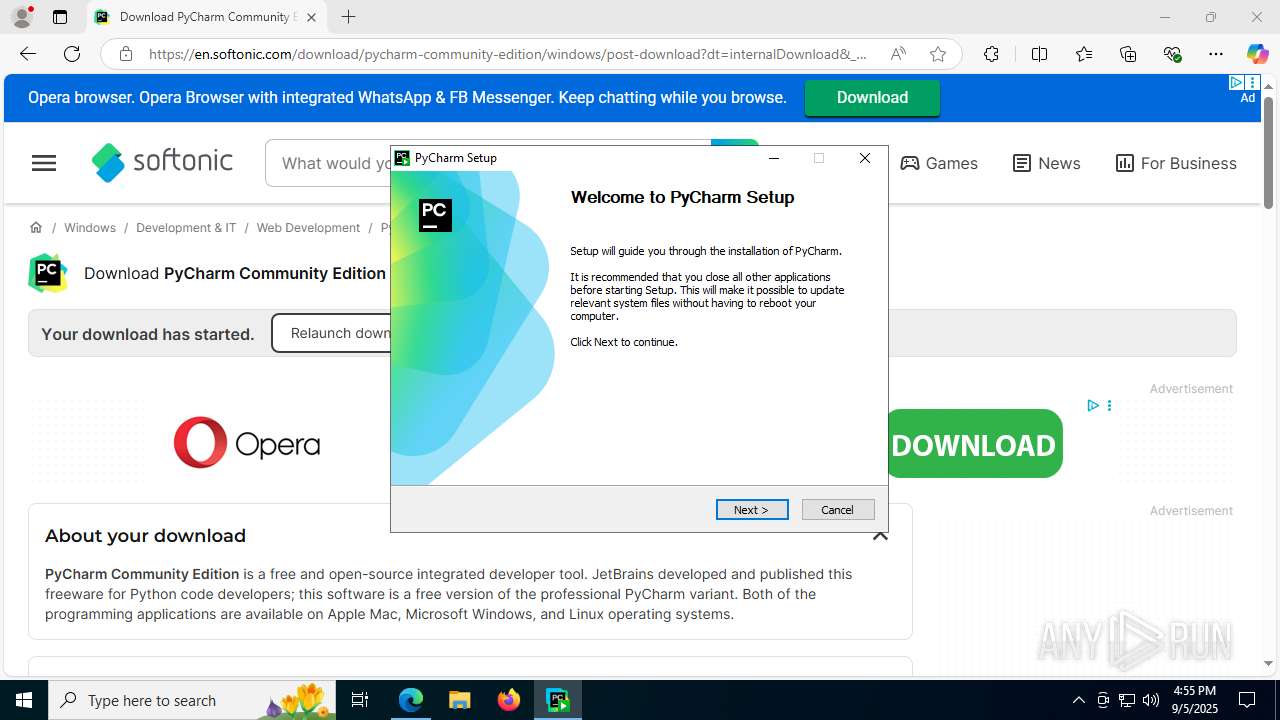Click PyCharm icon beside download title

pyautogui.click(x=48, y=273)
